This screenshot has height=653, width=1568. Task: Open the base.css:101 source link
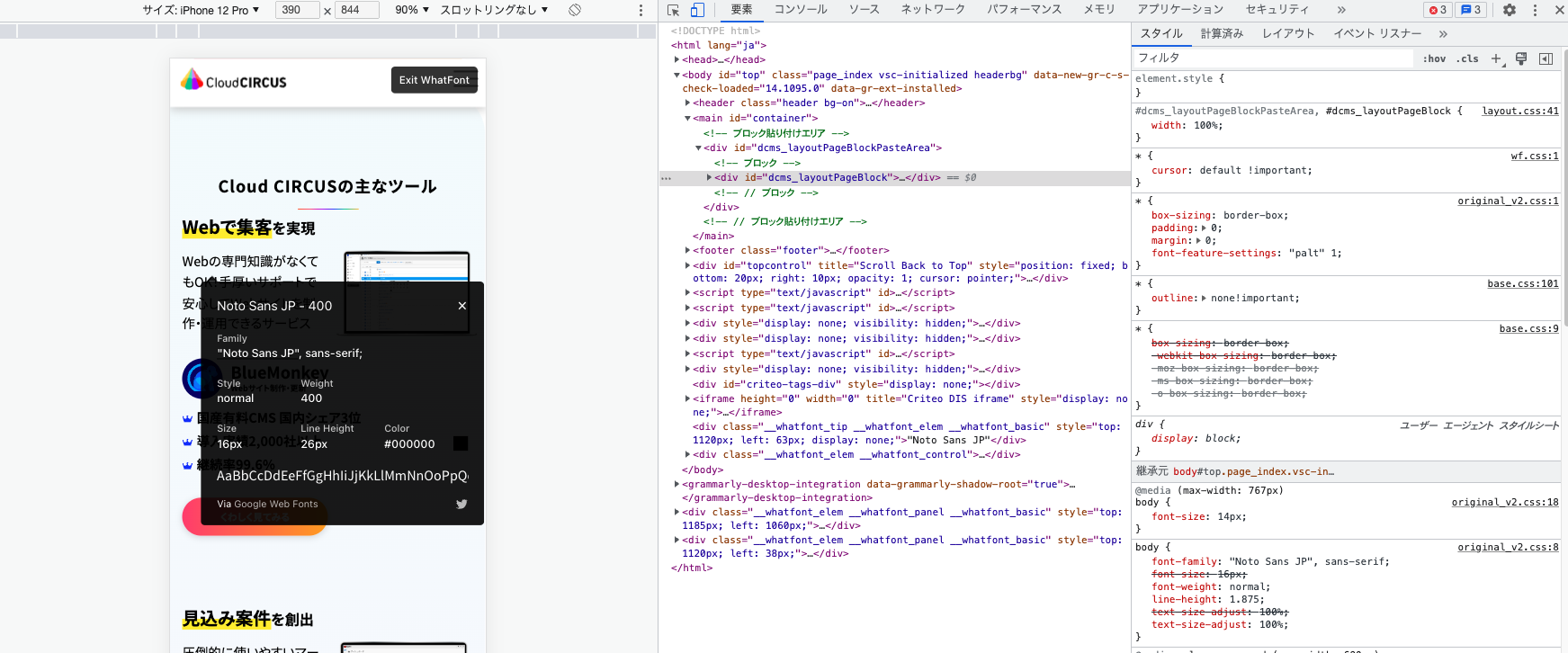point(1523,284)
